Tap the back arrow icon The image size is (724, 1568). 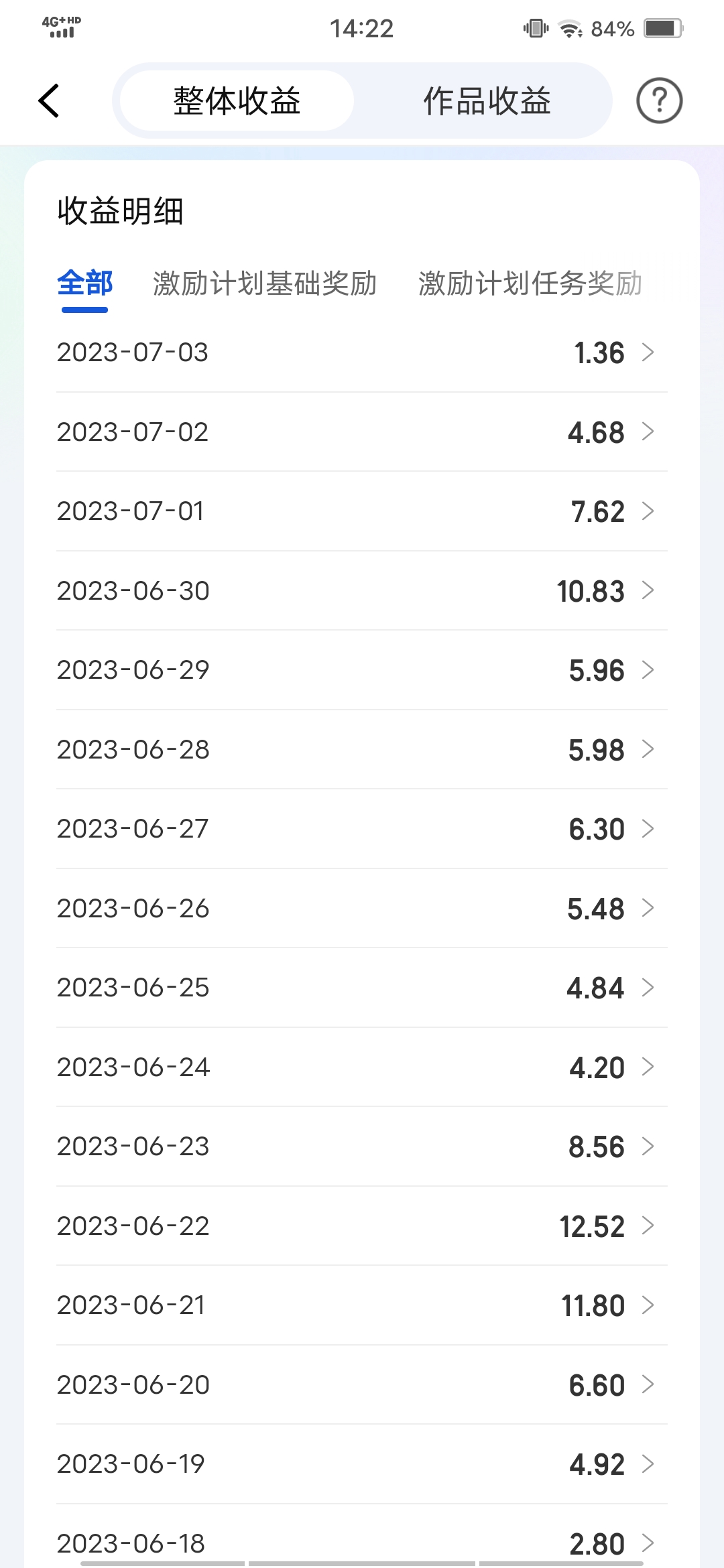click(x=49, y=101)
